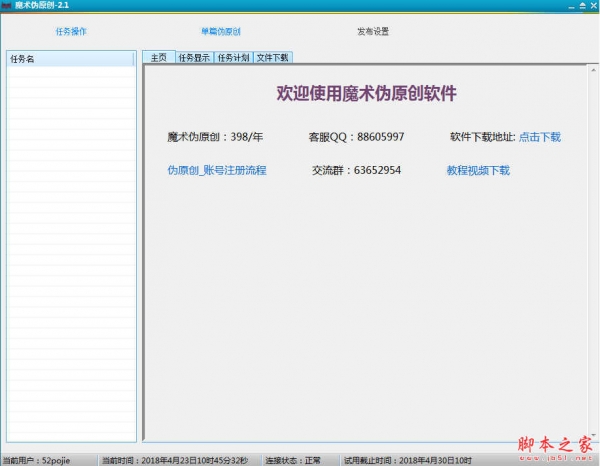Click the 连接状态 status bar field

294,460
